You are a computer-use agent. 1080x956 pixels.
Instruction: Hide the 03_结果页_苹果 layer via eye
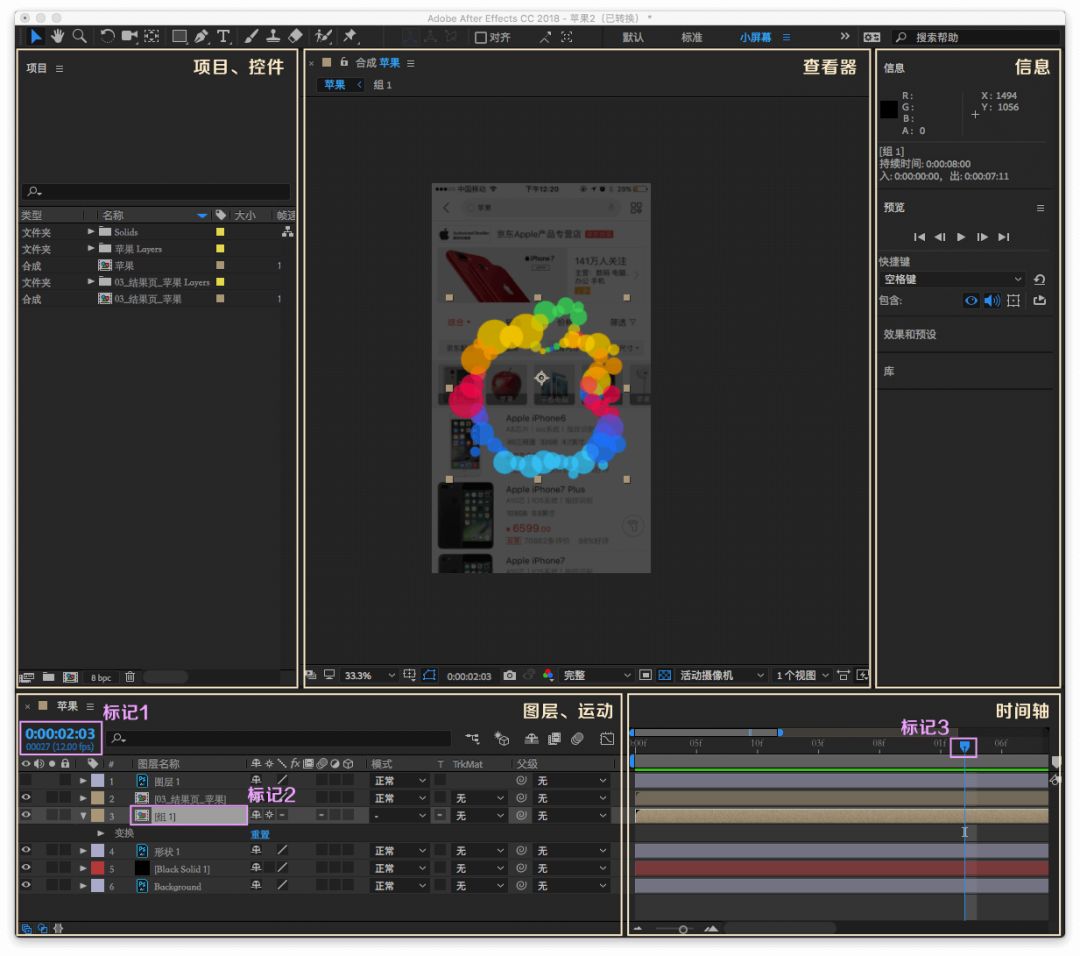(x=26, y=798)
